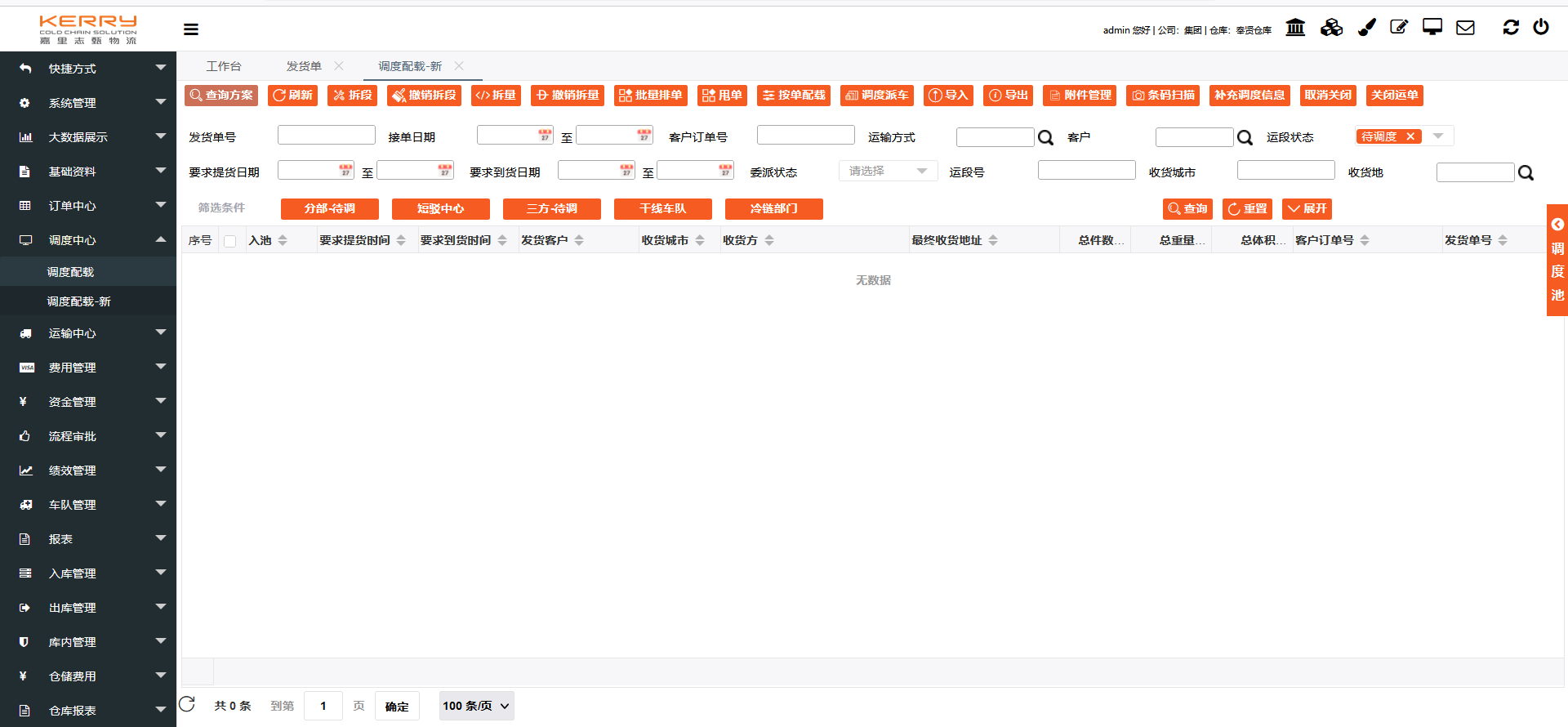This screenshot has width=1568, height=727.
Task: Click the 导出 export button
Action: point(1009,96)
